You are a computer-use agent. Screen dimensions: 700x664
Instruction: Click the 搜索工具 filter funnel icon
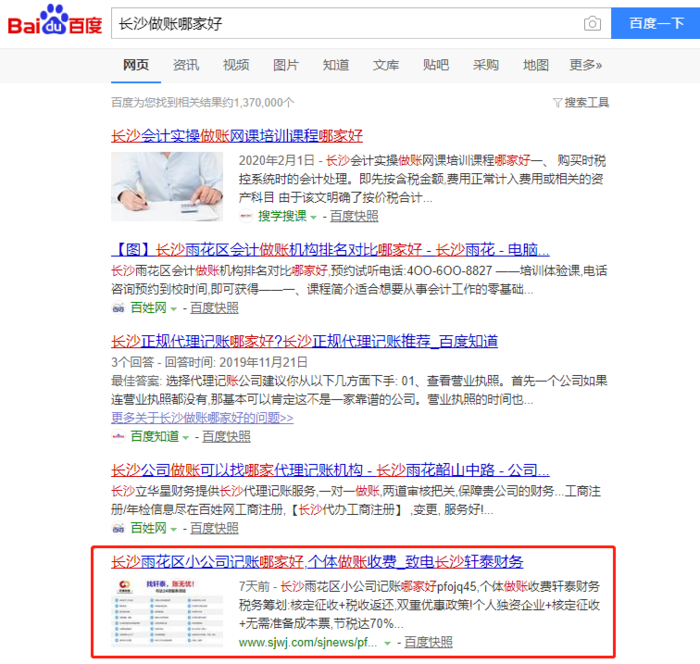click(557, 103)
